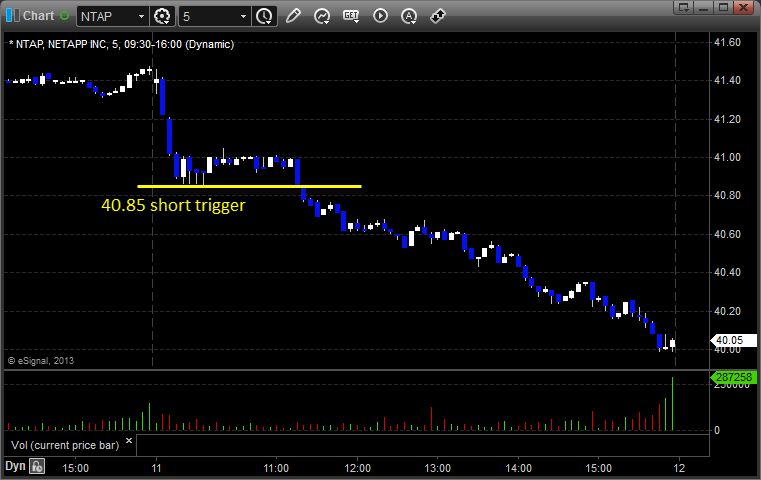Click the 14:00 time axis label
The height and width of the screenshot is (480, 761).
[518, 468]
